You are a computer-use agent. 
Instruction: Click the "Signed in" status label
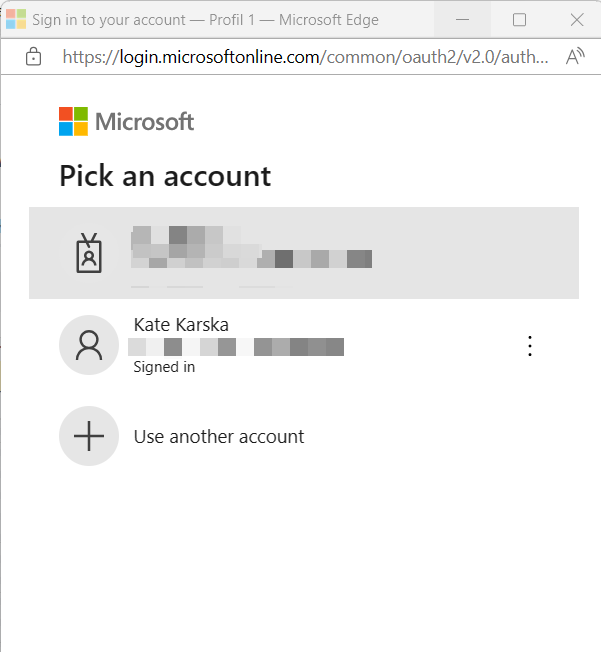coord(164,367)
